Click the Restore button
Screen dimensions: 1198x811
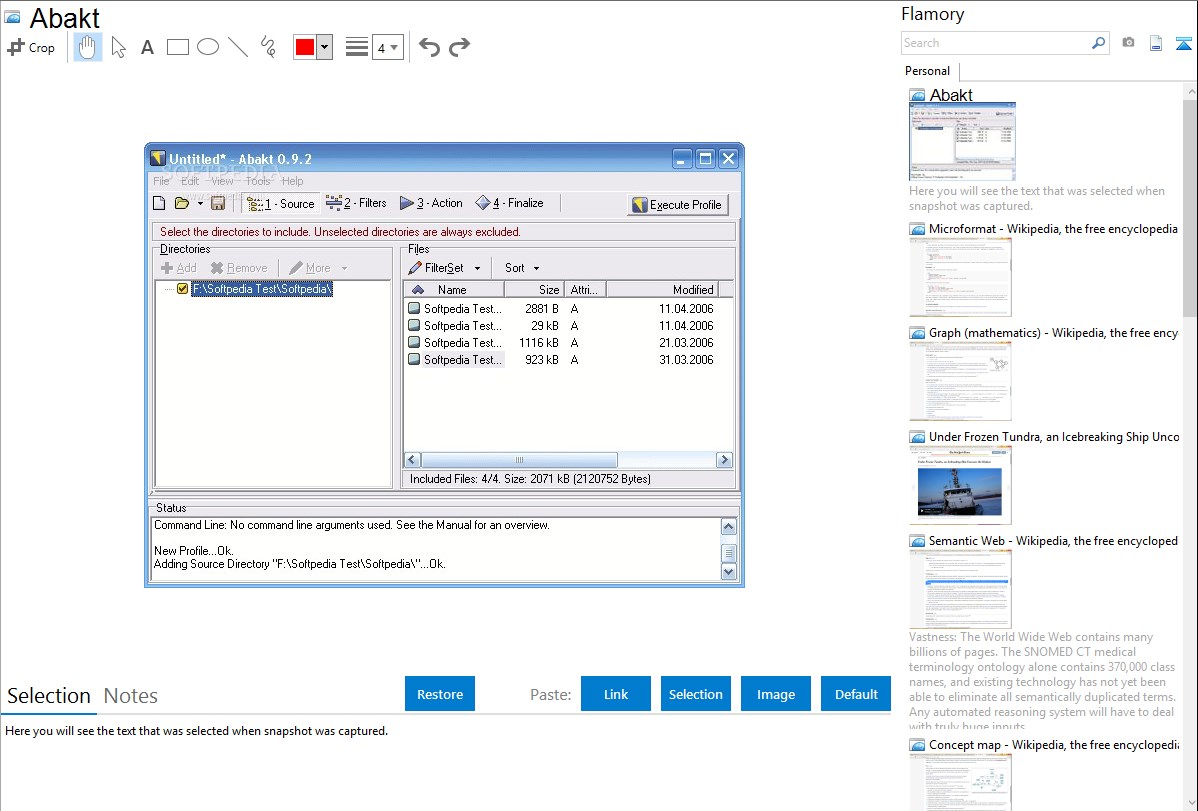pyautogui.click(x=440, y=694)
